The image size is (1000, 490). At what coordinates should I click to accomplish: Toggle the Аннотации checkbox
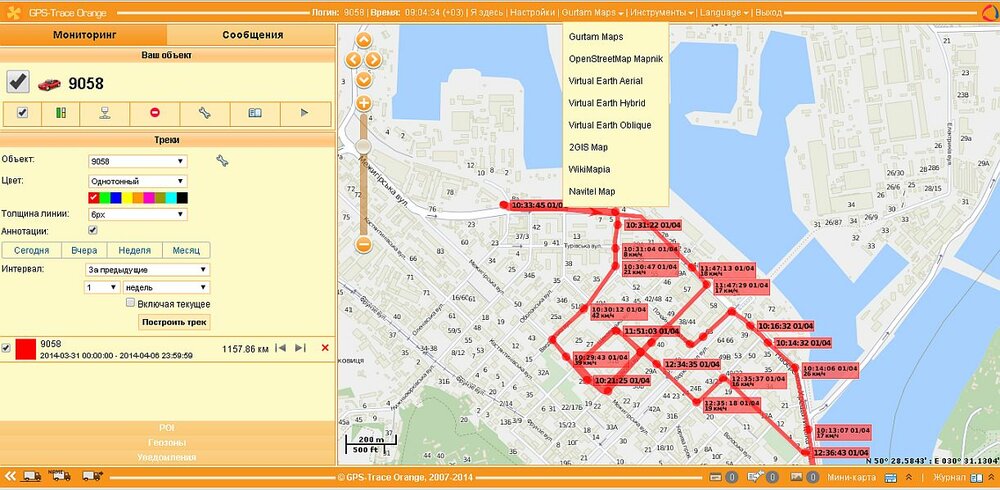coord(92,230)
